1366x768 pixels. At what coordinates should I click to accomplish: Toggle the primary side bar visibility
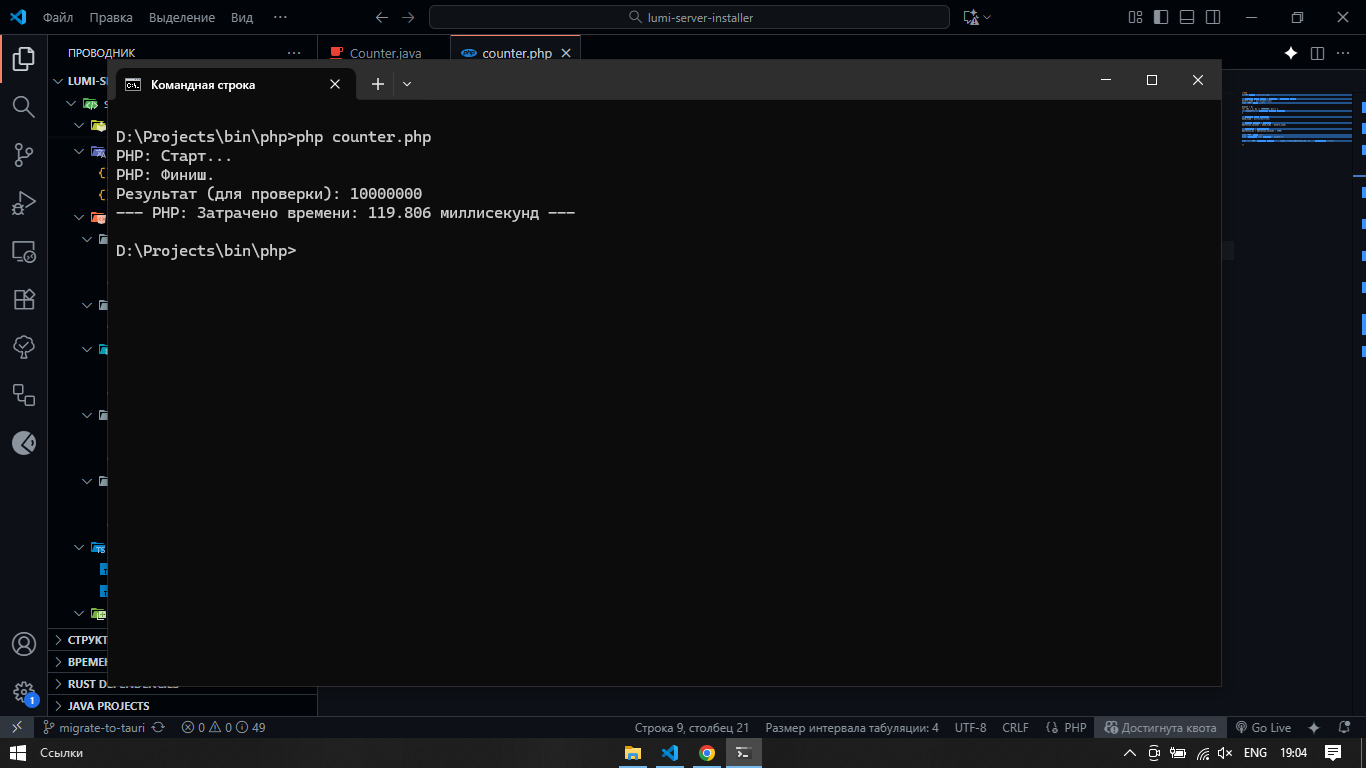pos(1160,17)
